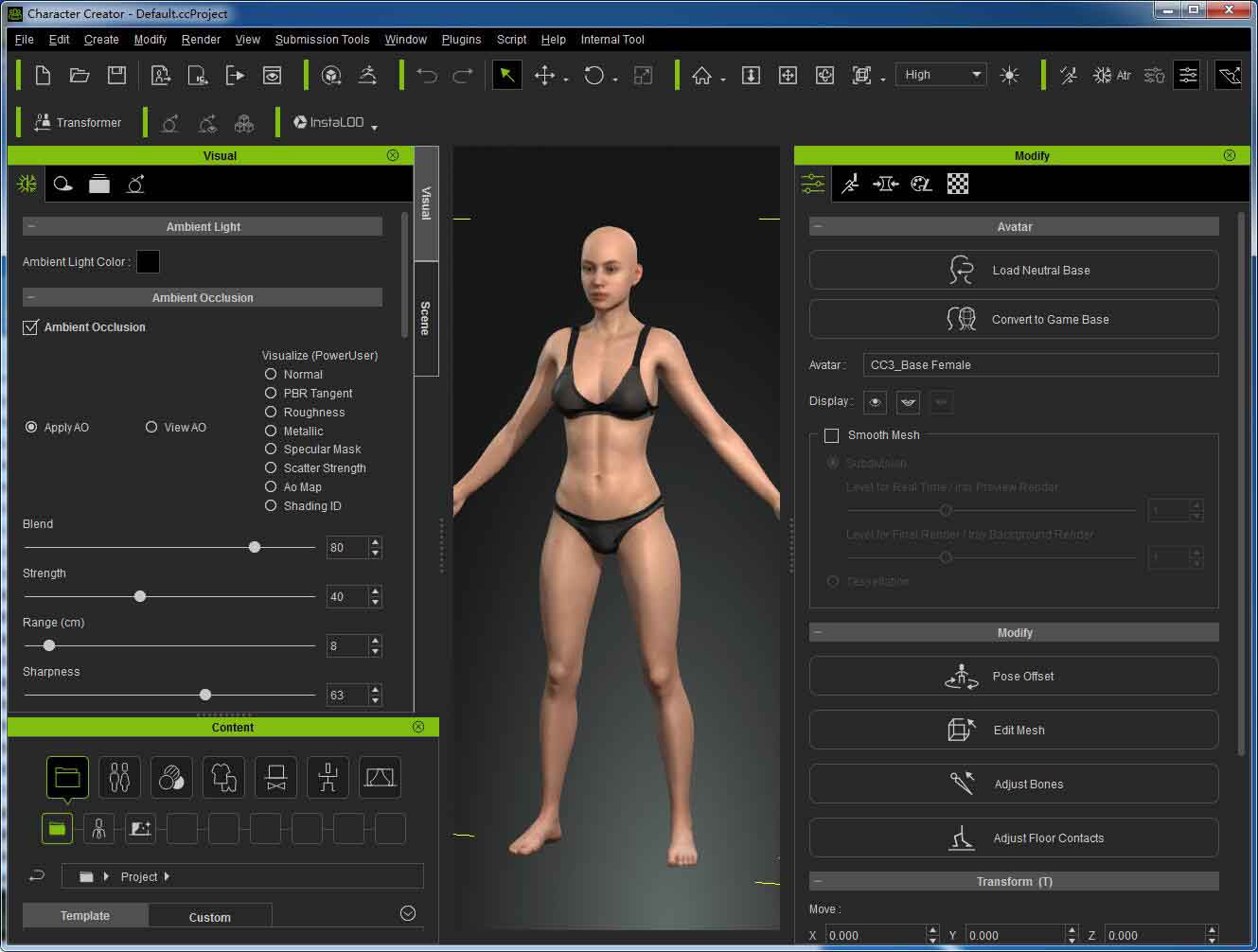
Task: Click the Load Neutral Base button
Action: pyautogui.click(x=1013, y=270)
